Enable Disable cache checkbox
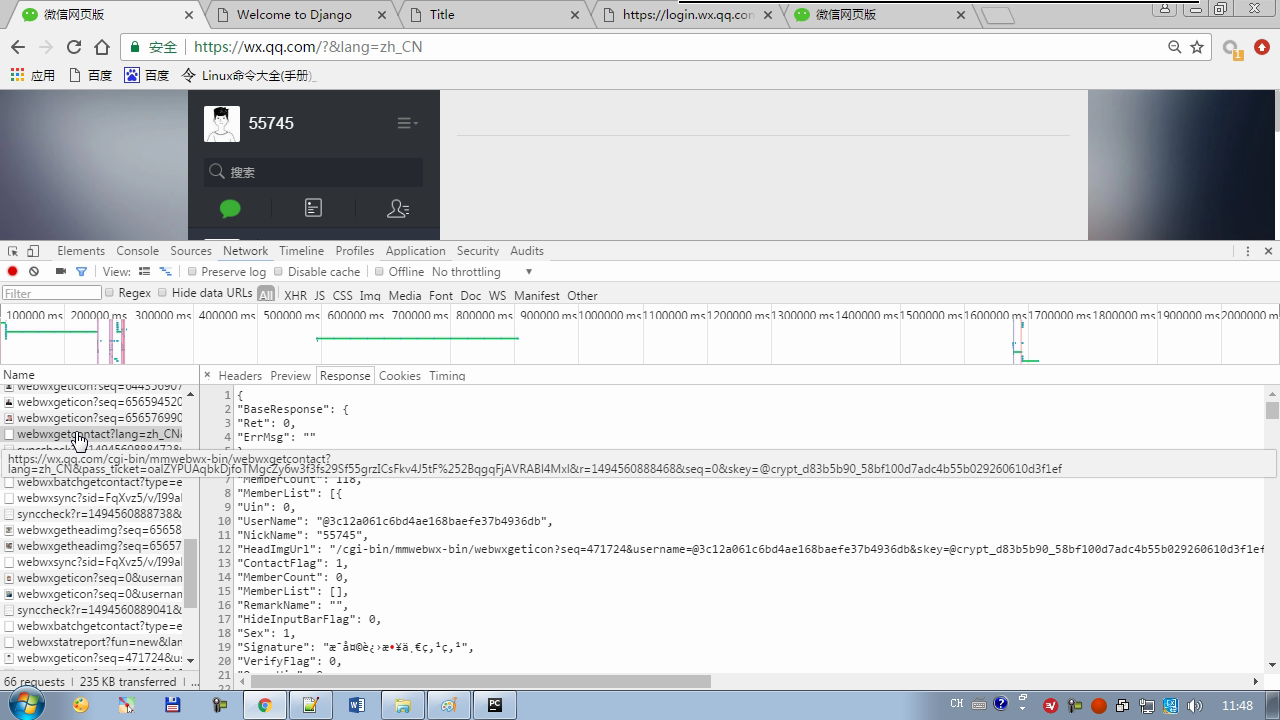1280x720 pixels. coord(279,271)
